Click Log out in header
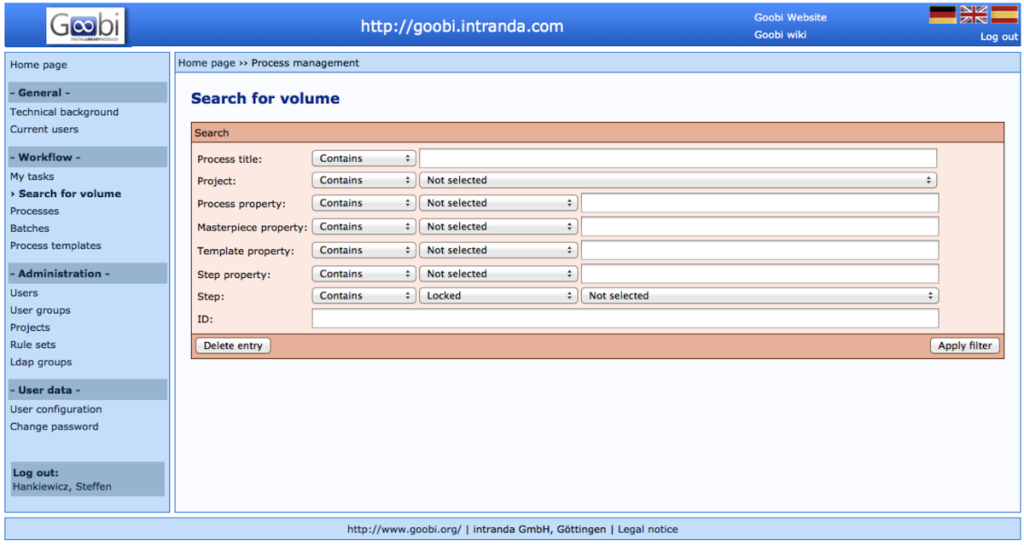 click(999, 37)
